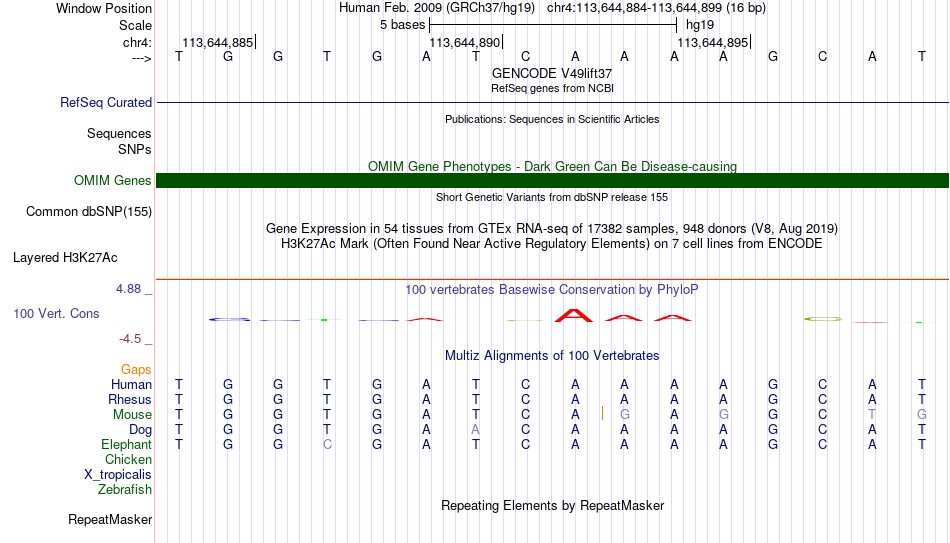950x543 pixels.
Task: Select the Chicken species row label
Action: click(128, 459)
